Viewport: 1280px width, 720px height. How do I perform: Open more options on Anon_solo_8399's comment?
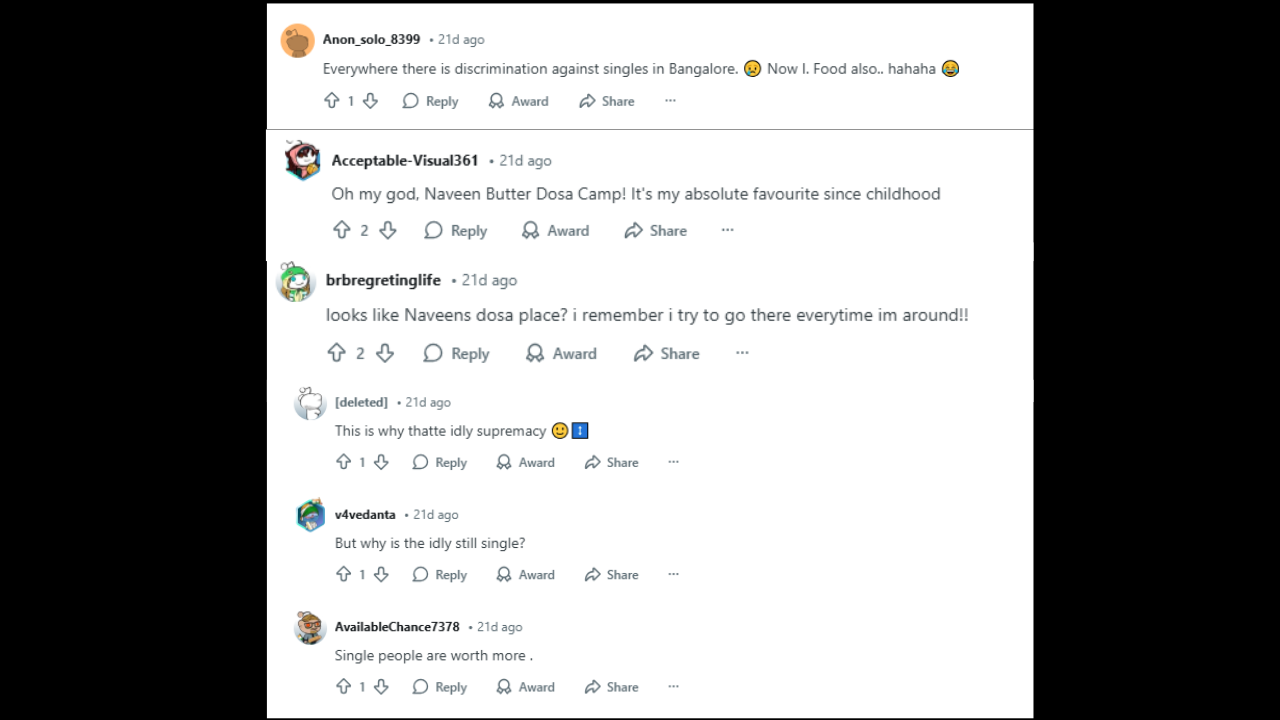pyautogui.click(x=670, y=101)
